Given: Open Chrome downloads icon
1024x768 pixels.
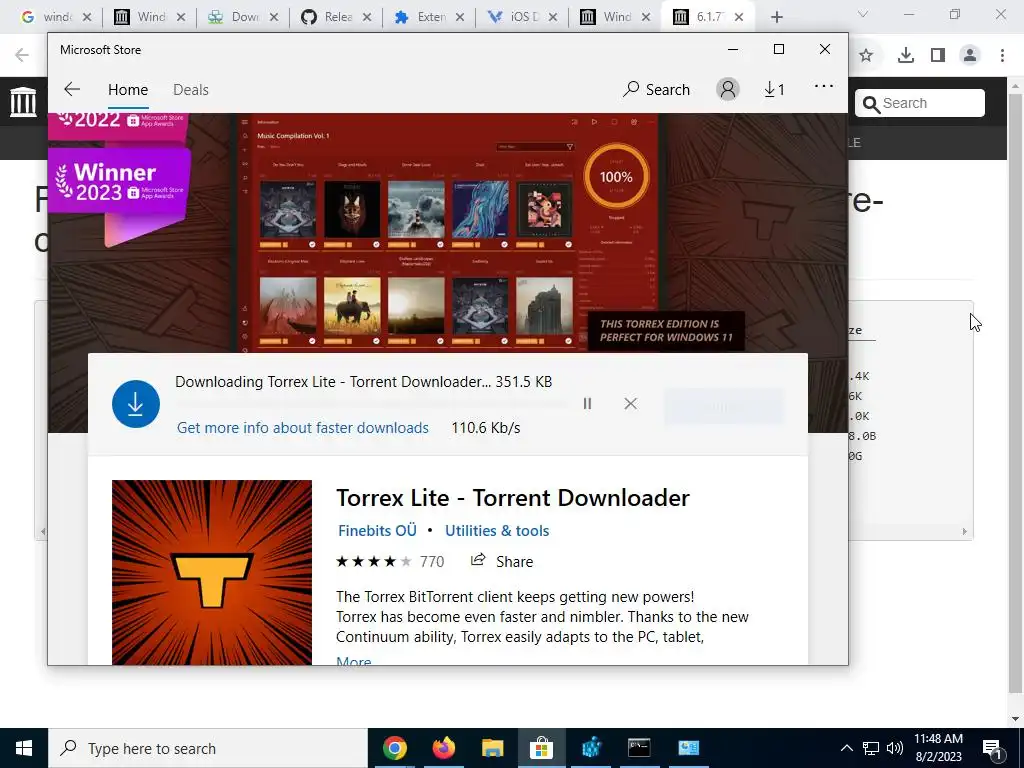Looking at the screenshot, I should 906,56.
